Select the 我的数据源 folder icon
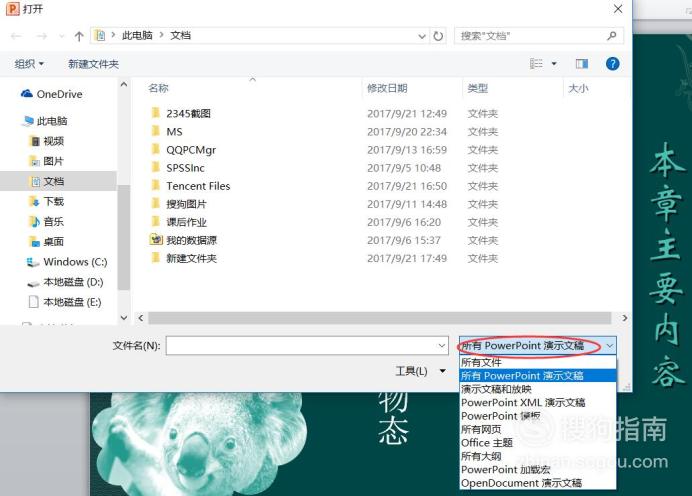The height and width of the screenshot is (496, 692). click(156, 240)
